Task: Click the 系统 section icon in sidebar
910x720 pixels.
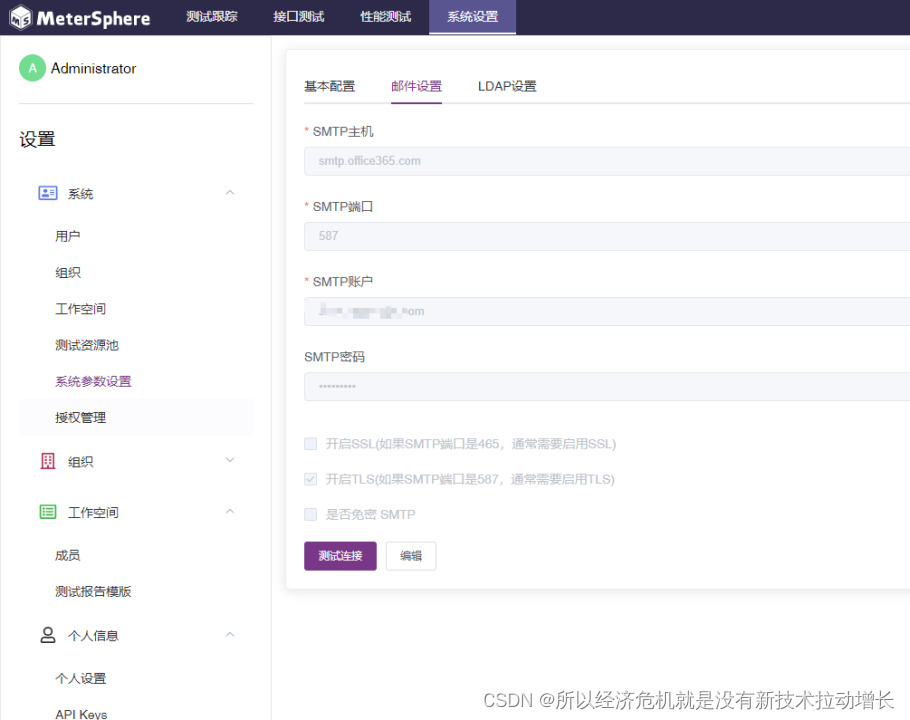Action: click(x=47, y=192)
